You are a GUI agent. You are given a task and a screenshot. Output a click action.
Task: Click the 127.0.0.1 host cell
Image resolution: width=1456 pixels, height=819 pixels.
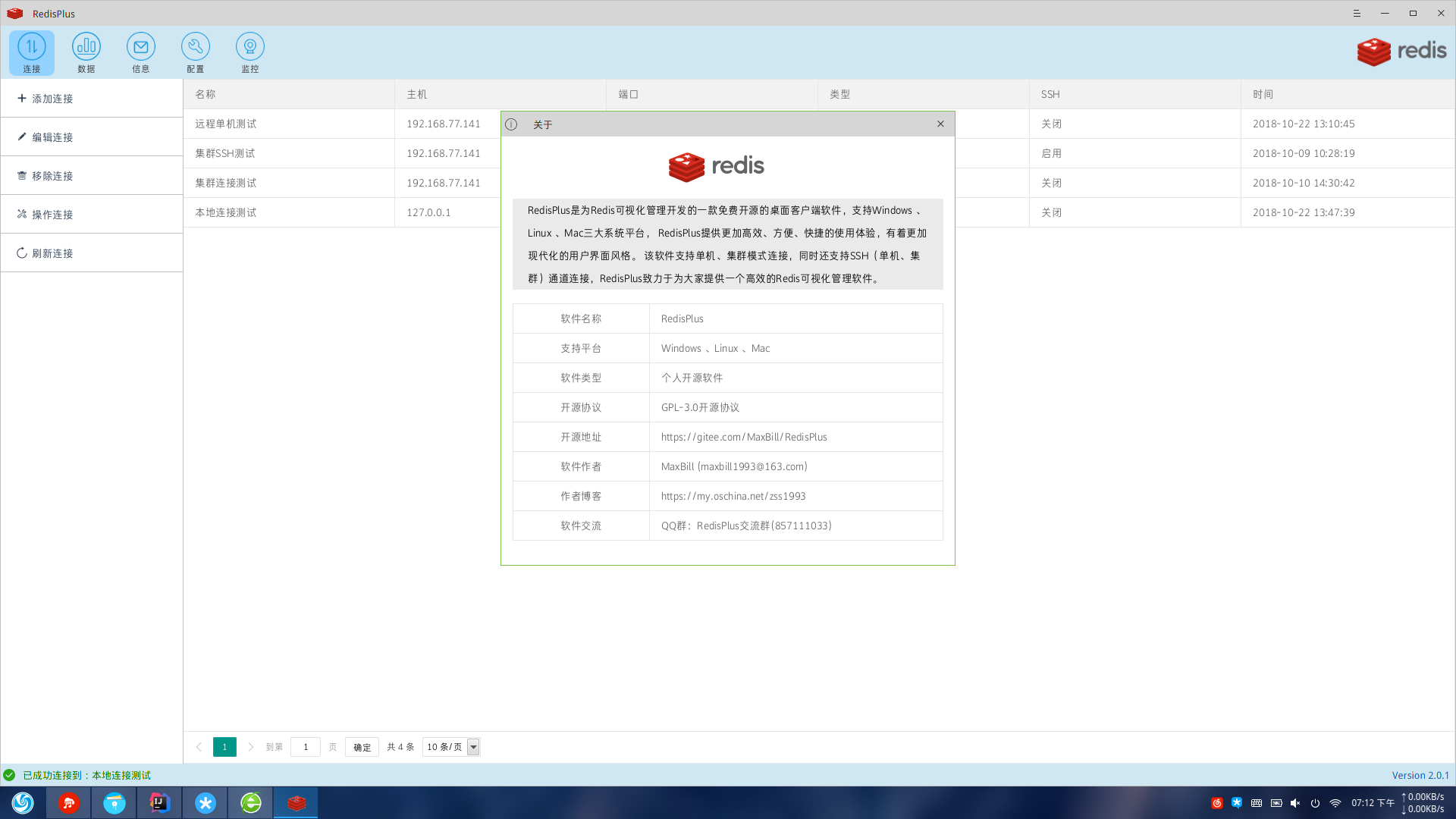[x=428, y=212]
